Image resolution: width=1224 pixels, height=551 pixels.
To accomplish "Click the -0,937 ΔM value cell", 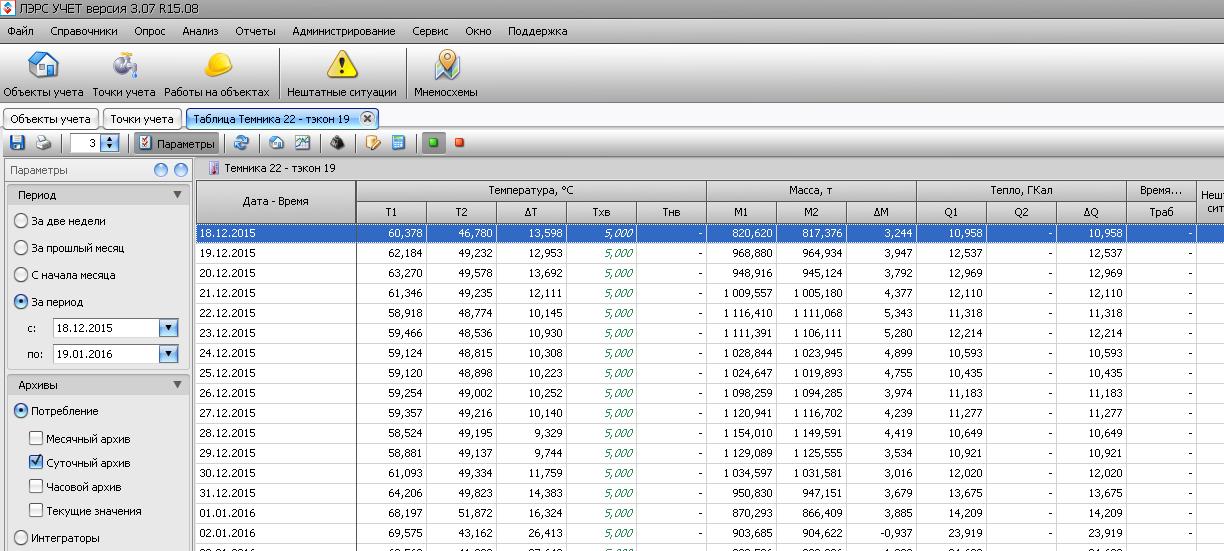I will 881,533.
